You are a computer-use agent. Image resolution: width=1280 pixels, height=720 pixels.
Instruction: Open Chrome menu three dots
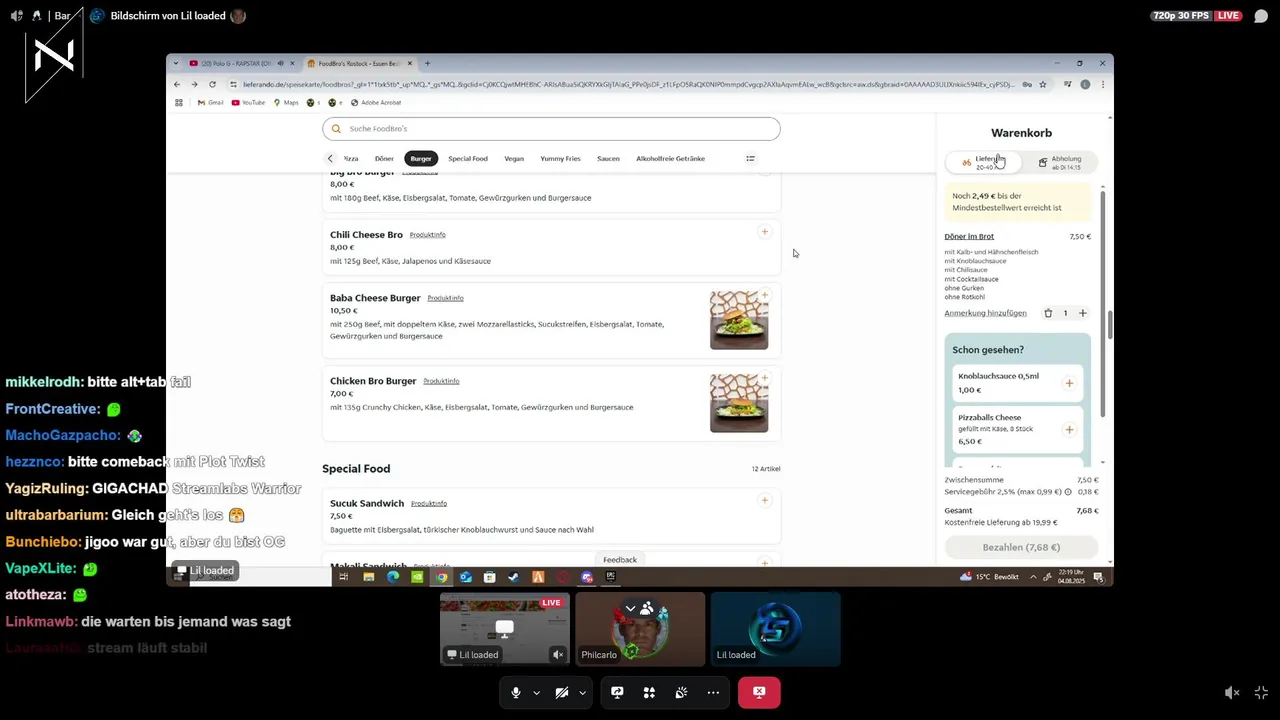point(1103,85)
